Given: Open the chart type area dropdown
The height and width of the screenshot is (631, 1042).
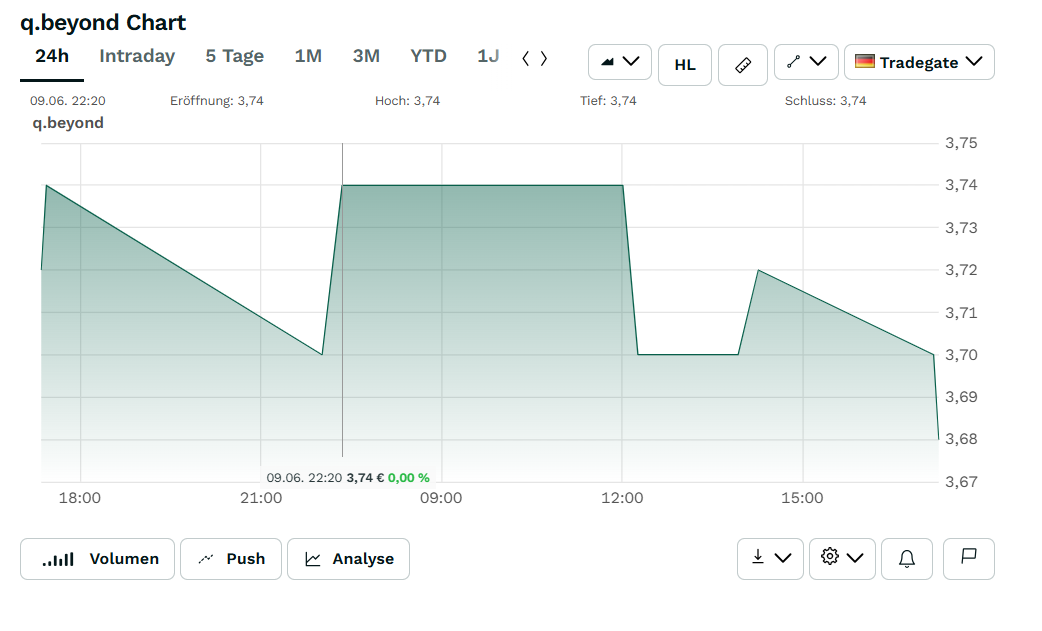Looking at the screenshot, I should pos(619,62).
